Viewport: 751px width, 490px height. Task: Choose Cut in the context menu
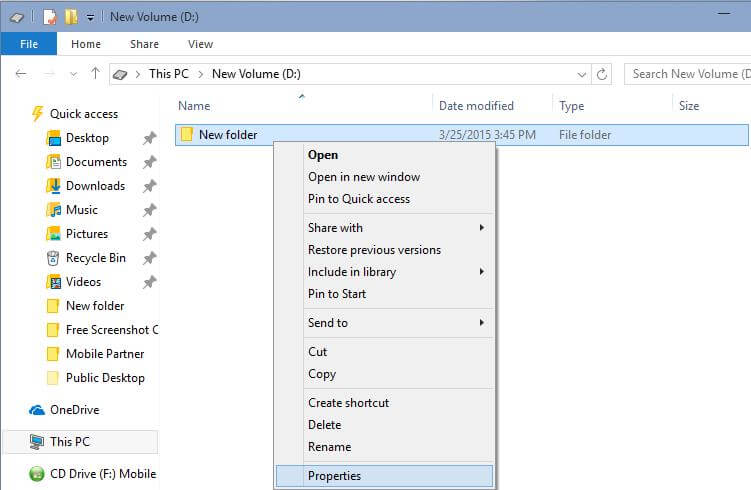click(x=385, y=352)
